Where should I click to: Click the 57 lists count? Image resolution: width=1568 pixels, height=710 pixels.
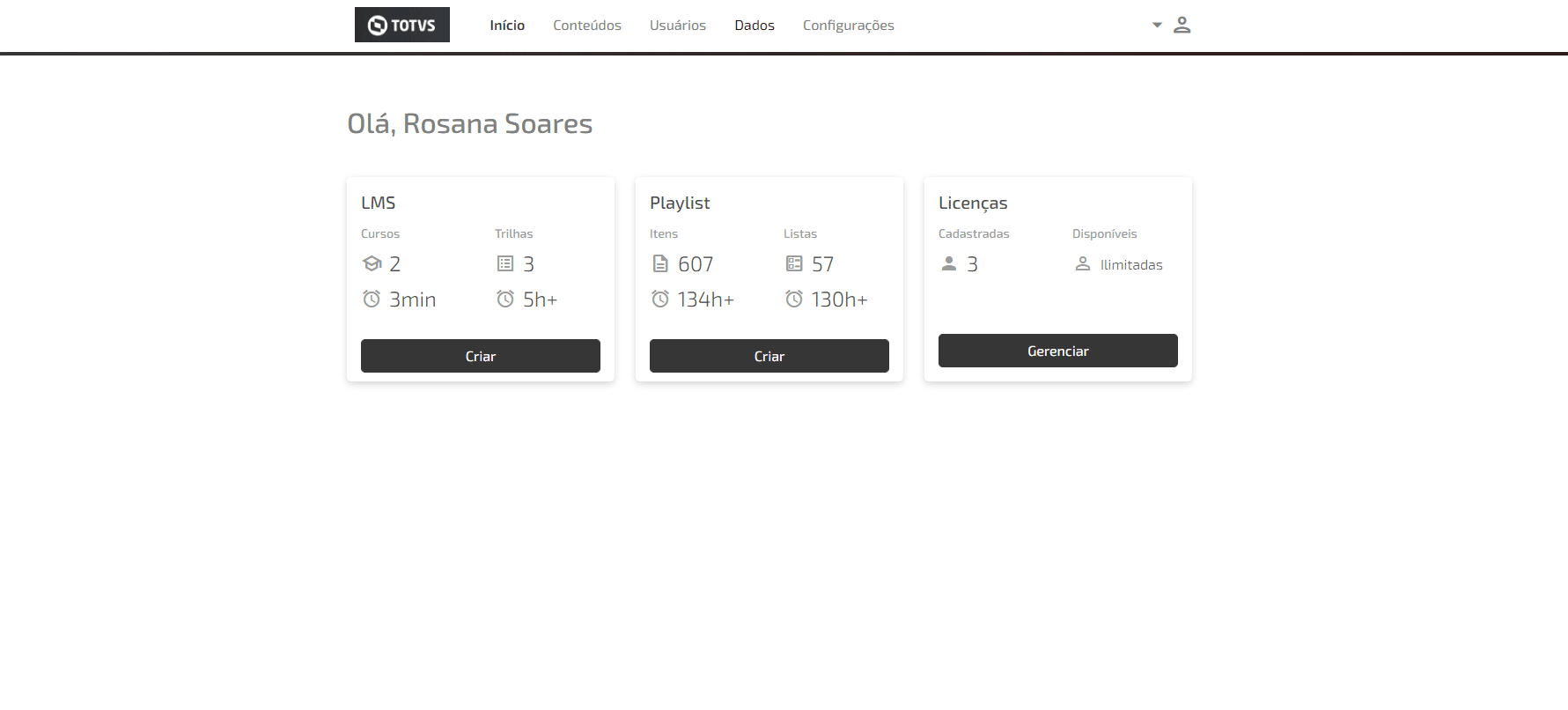click(822, 264)
